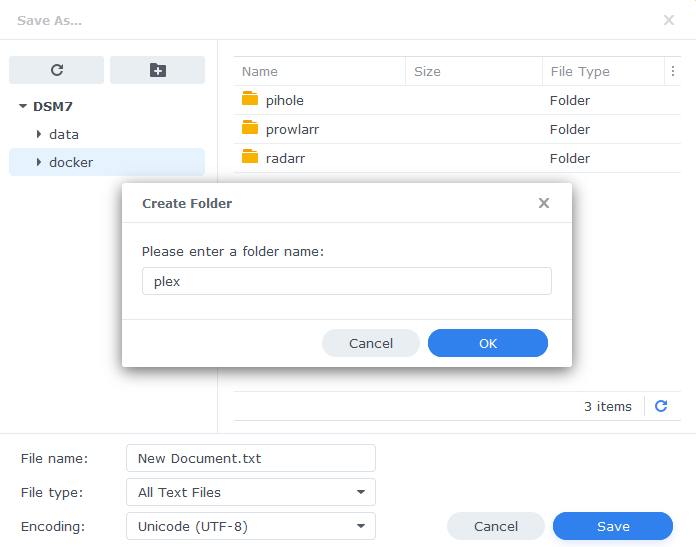The height and width of the screenshot is (547, 696).
Task: Open the Encoding dropdown
Action: point(251,526)
